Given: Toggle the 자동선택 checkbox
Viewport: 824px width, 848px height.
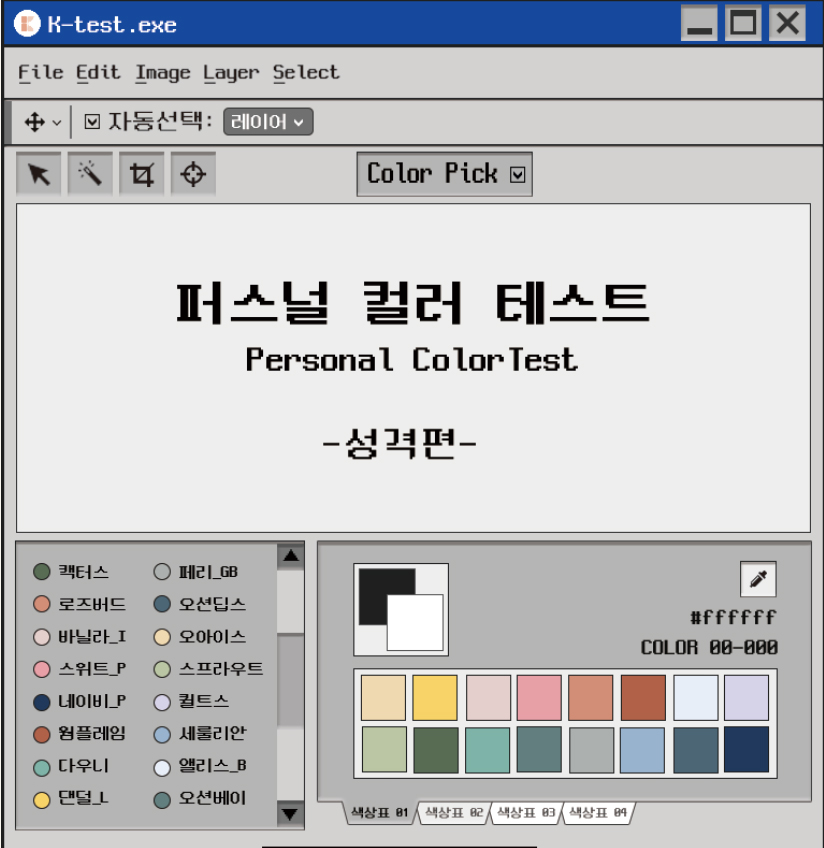Looking at the screenshot, I should [x=92, y=122].
